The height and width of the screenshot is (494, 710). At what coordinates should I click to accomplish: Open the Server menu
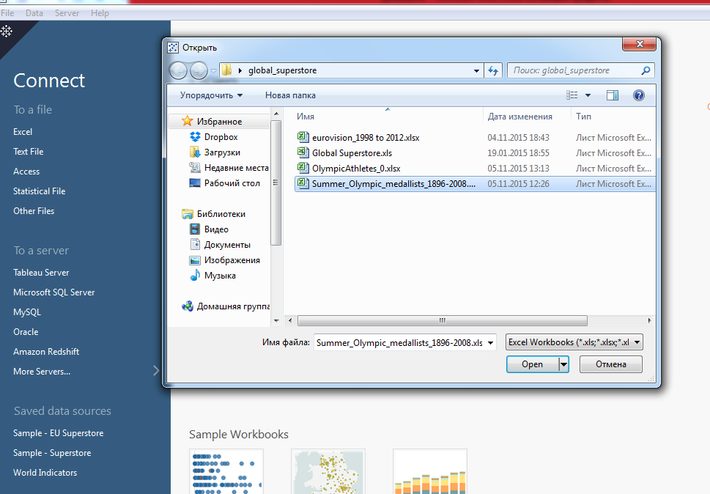(67, 13)
